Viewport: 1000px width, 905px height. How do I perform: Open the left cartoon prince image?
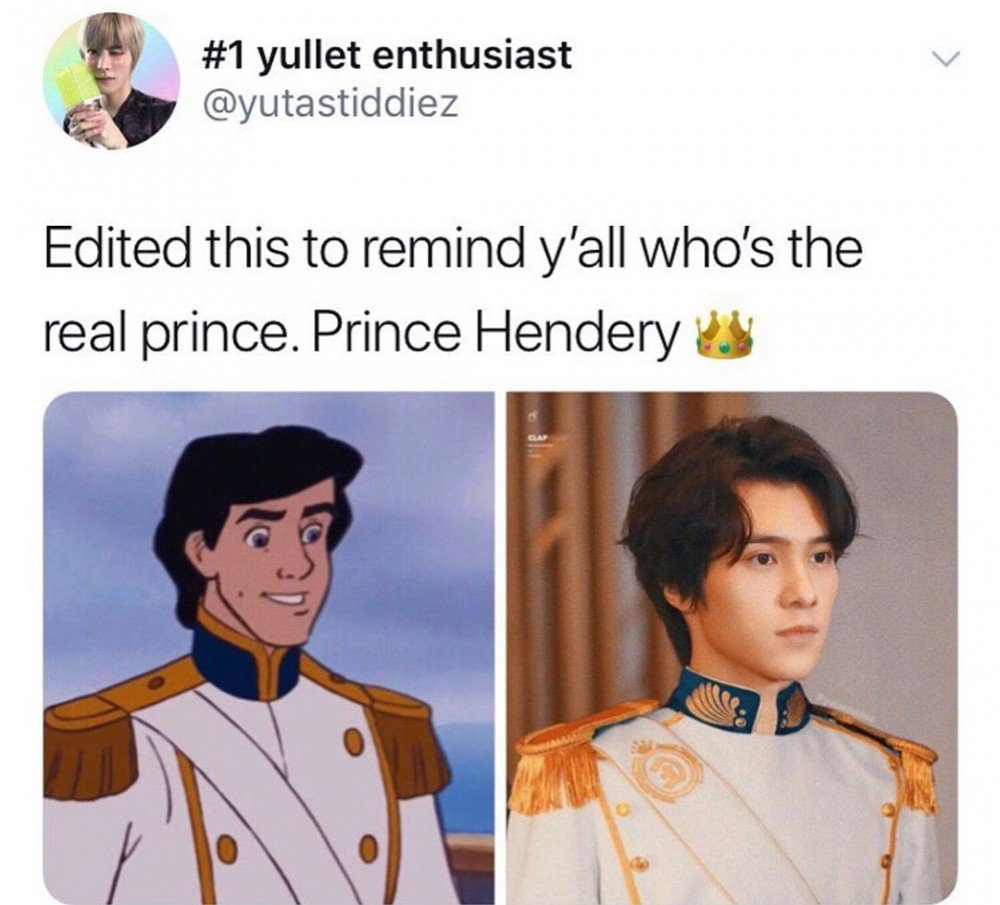click(268, 648)
